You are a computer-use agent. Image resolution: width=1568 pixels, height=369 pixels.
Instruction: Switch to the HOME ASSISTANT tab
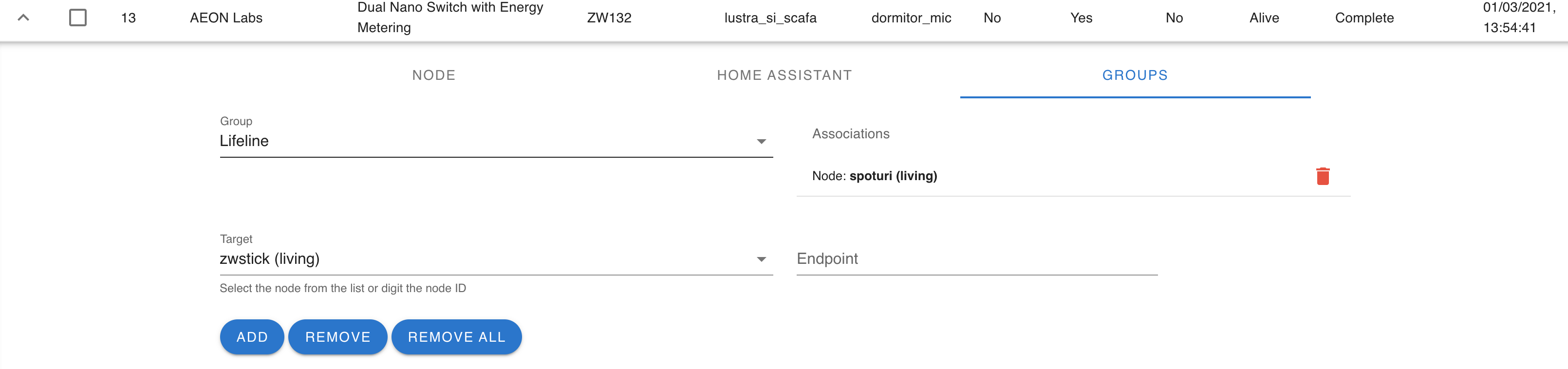click(x=784, y=75)
